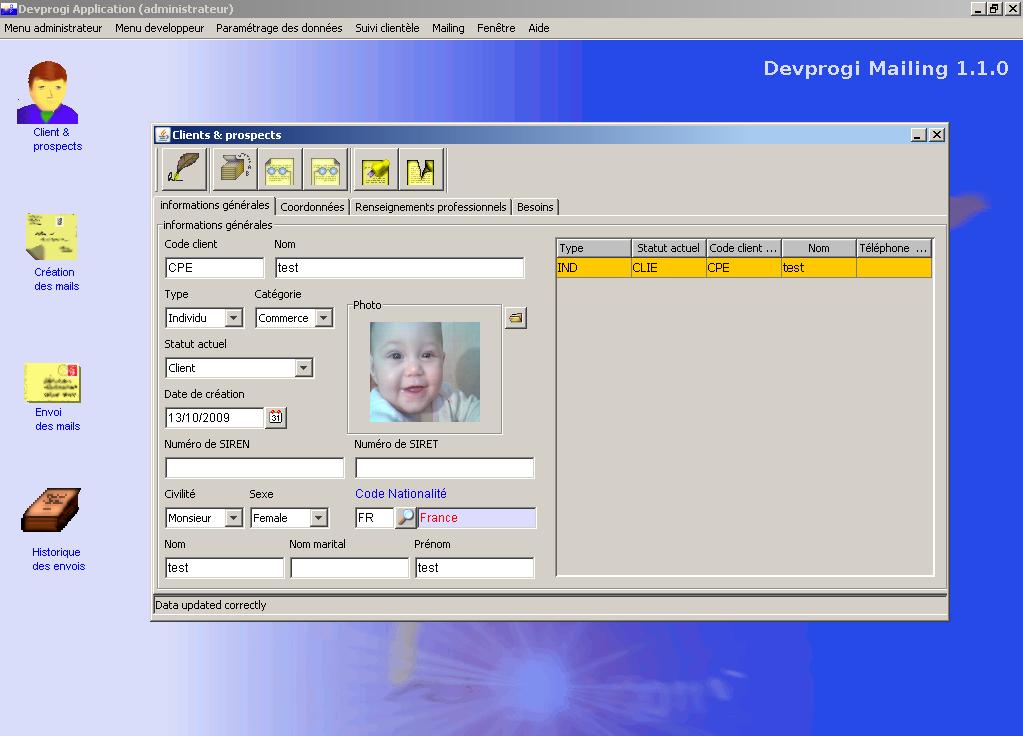This screenshot has height=736, width=1023.
Task: Click the Numéro de SIREN field
Action: pos(254,468)
